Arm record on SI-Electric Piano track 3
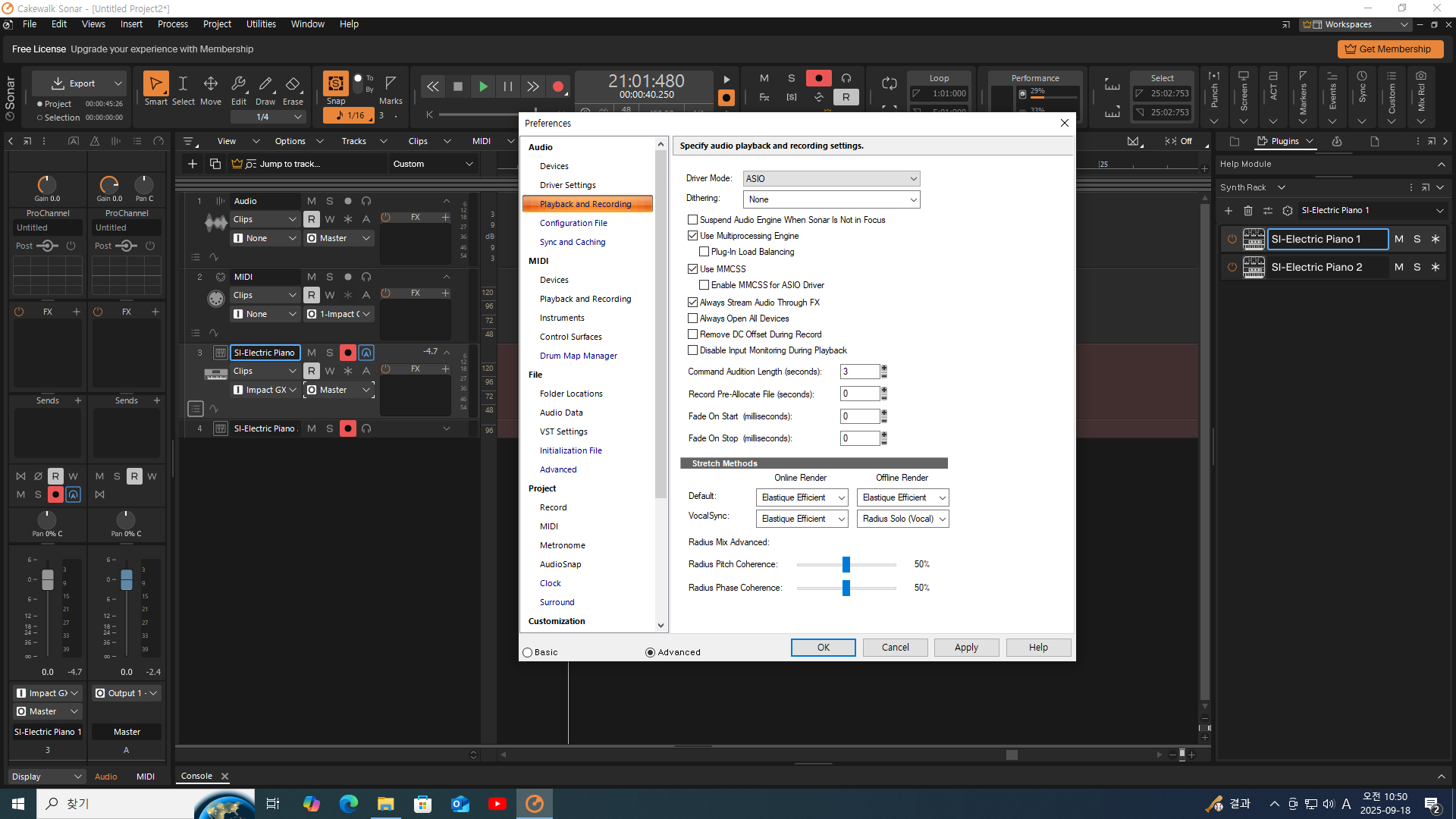 point(348,353)
